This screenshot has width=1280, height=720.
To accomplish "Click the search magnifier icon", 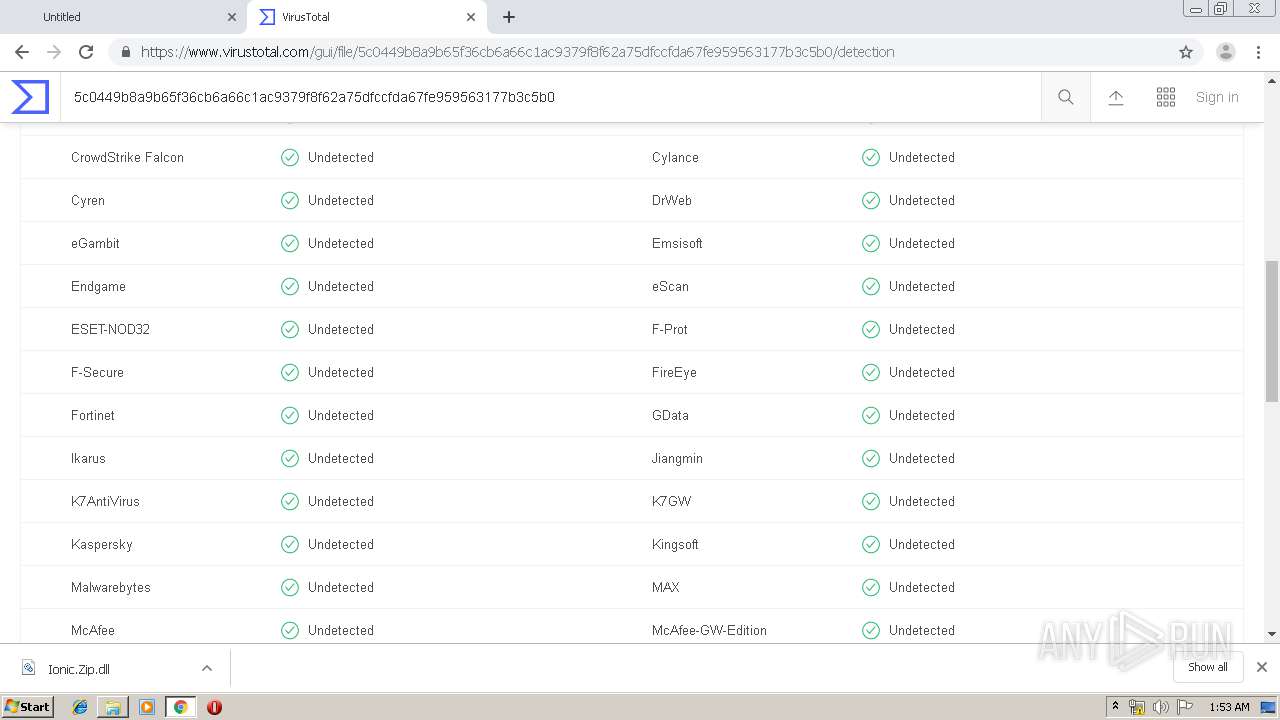I will click(x=1066, y=97).
